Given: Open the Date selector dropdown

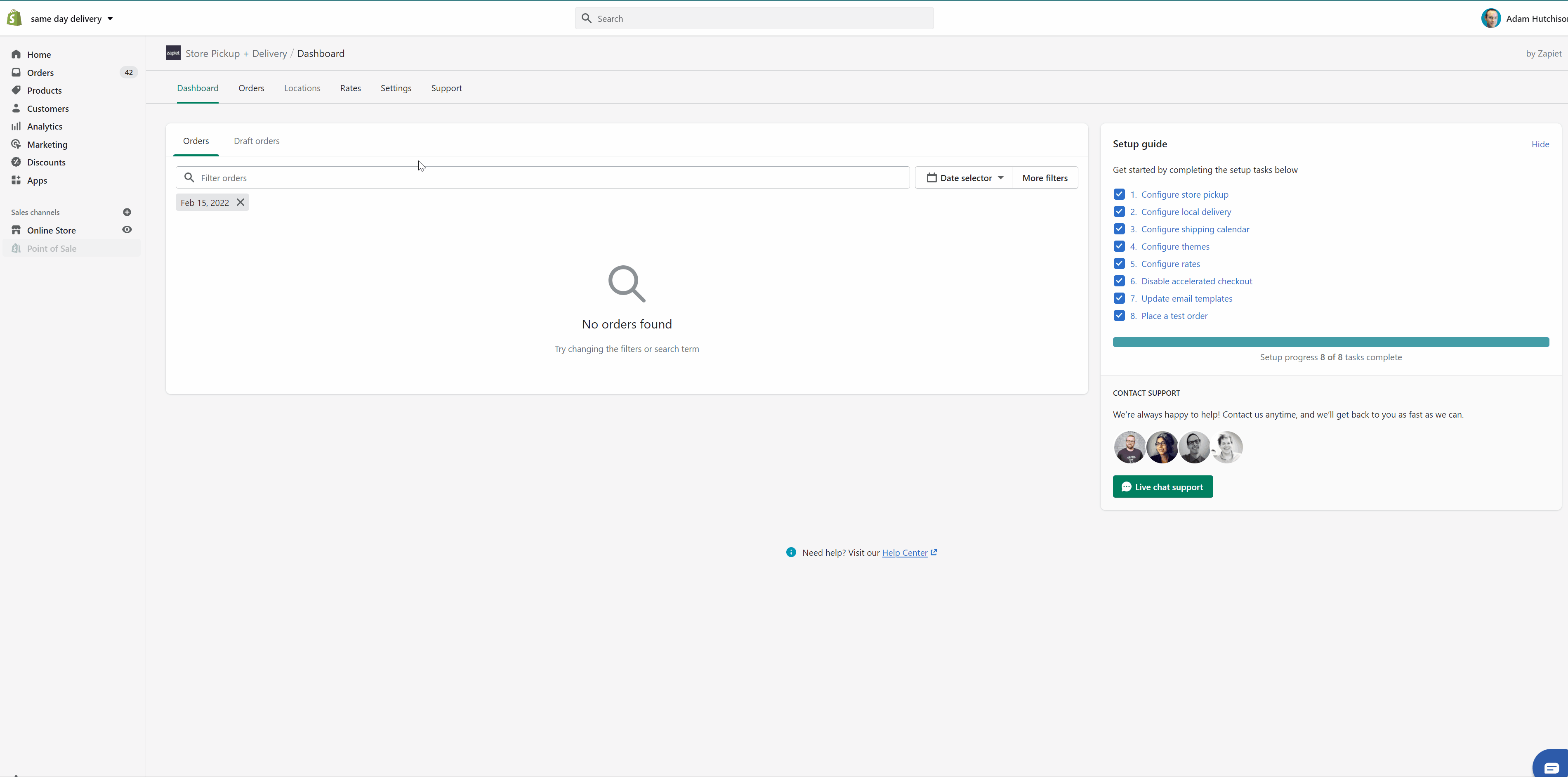Looking at the screenshot, I should pos(964,178).
